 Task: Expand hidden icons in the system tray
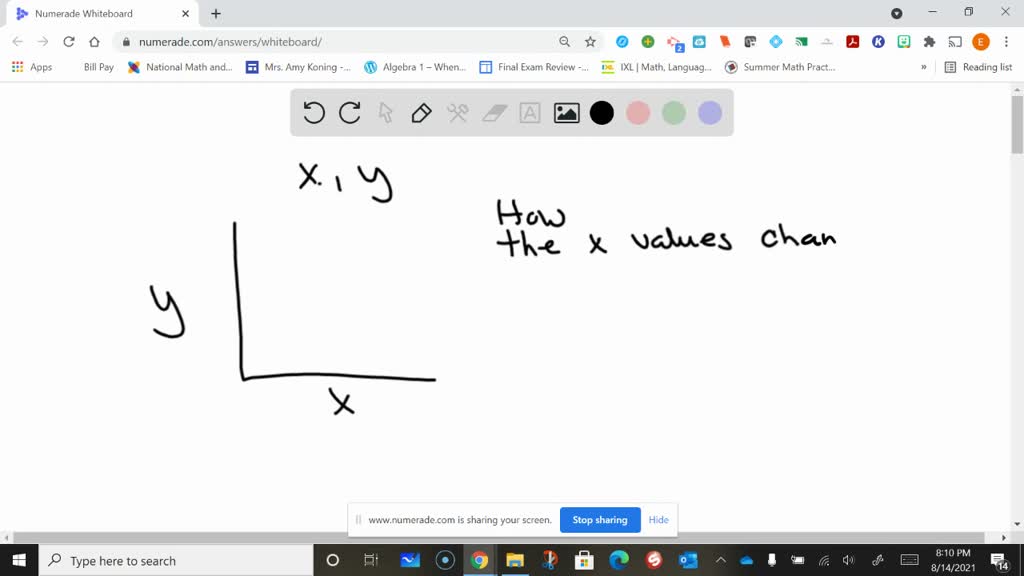pyautogui.click(x=720, y=560)
